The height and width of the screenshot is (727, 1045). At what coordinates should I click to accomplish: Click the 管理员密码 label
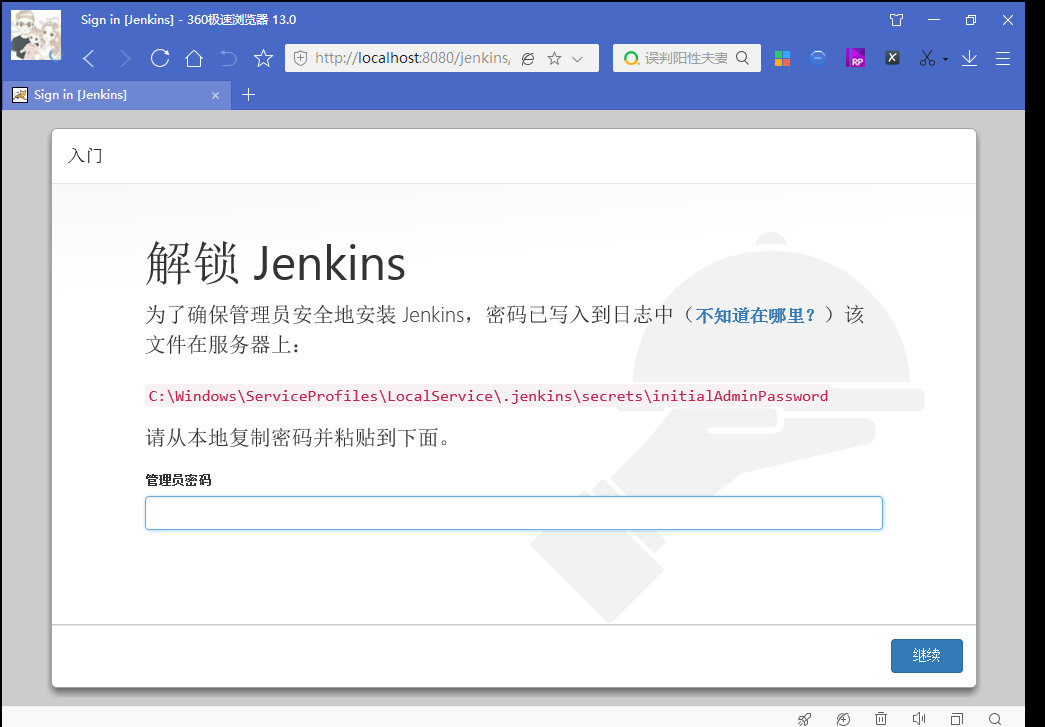179,480
